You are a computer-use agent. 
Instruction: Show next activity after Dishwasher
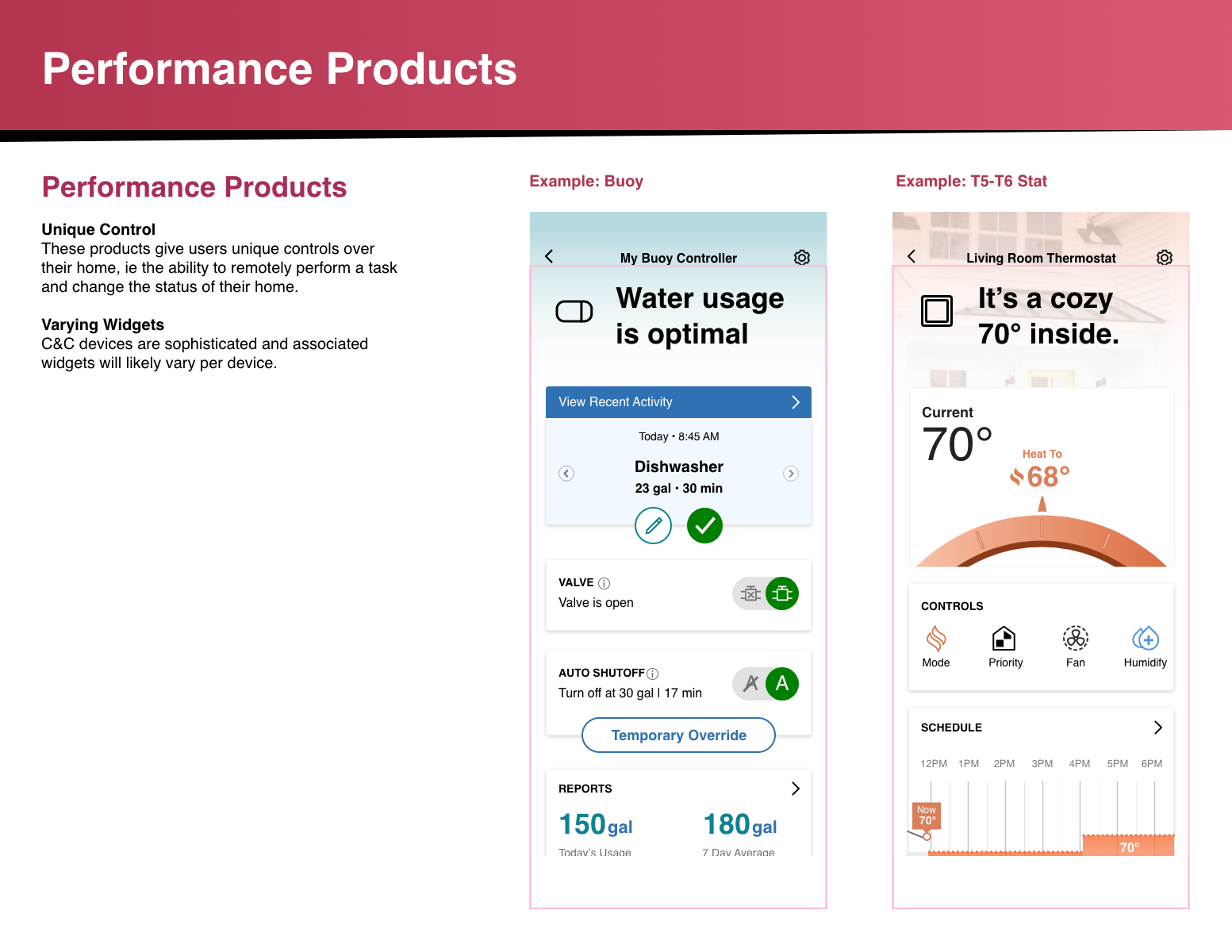pyautogui.click(x=791, y=474)
